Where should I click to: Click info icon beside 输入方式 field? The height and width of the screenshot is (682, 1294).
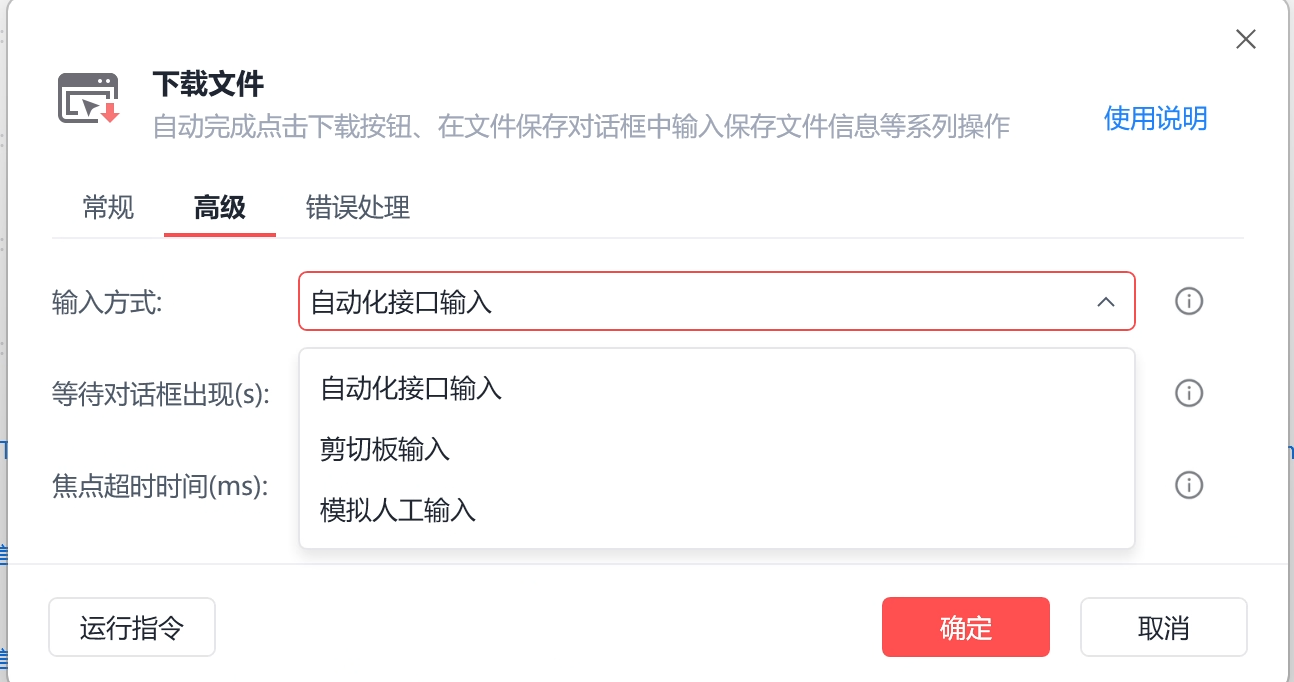[x=1188, y=301]
